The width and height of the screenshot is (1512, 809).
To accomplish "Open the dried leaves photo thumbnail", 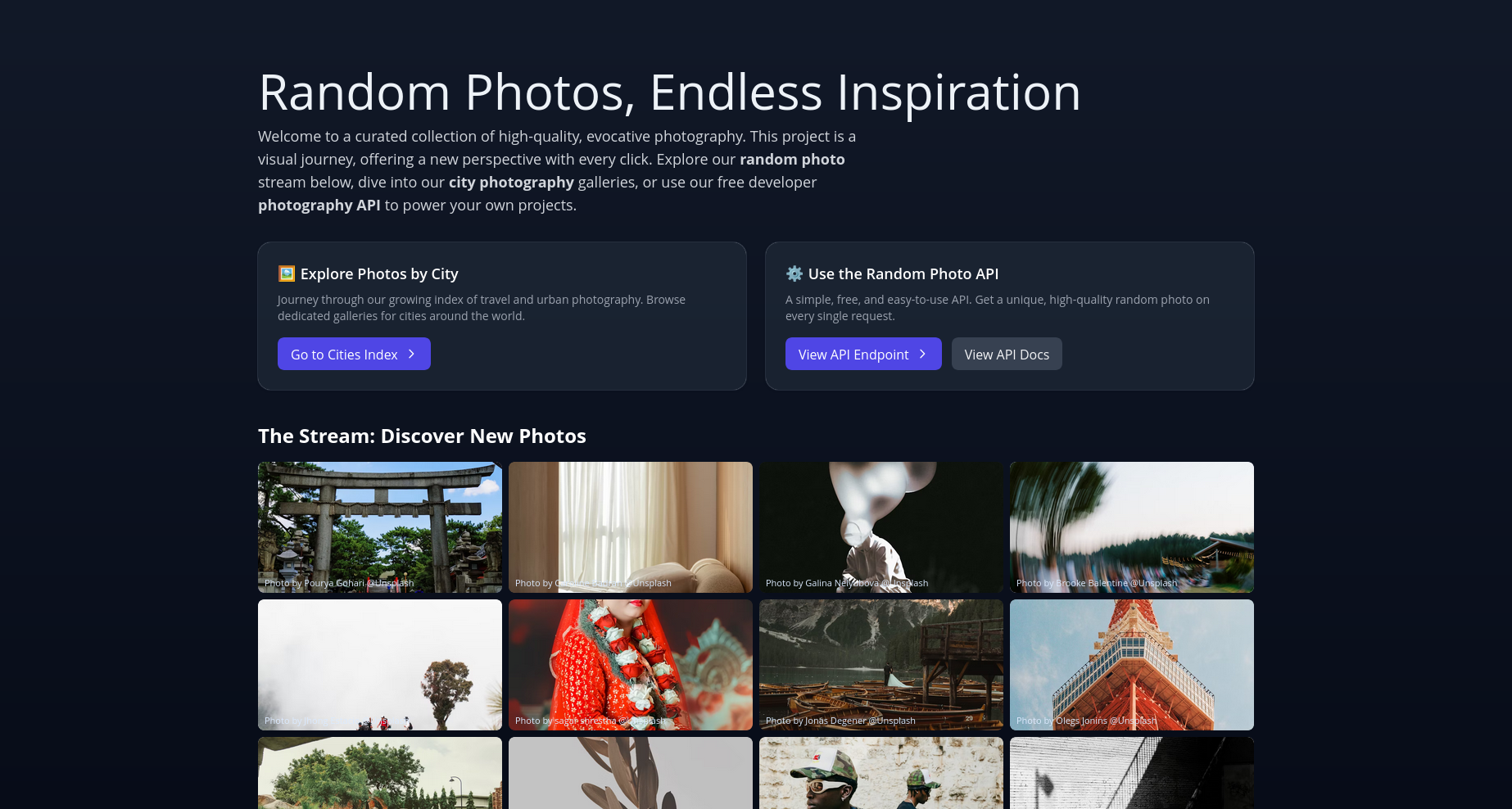I will point(631,773).
